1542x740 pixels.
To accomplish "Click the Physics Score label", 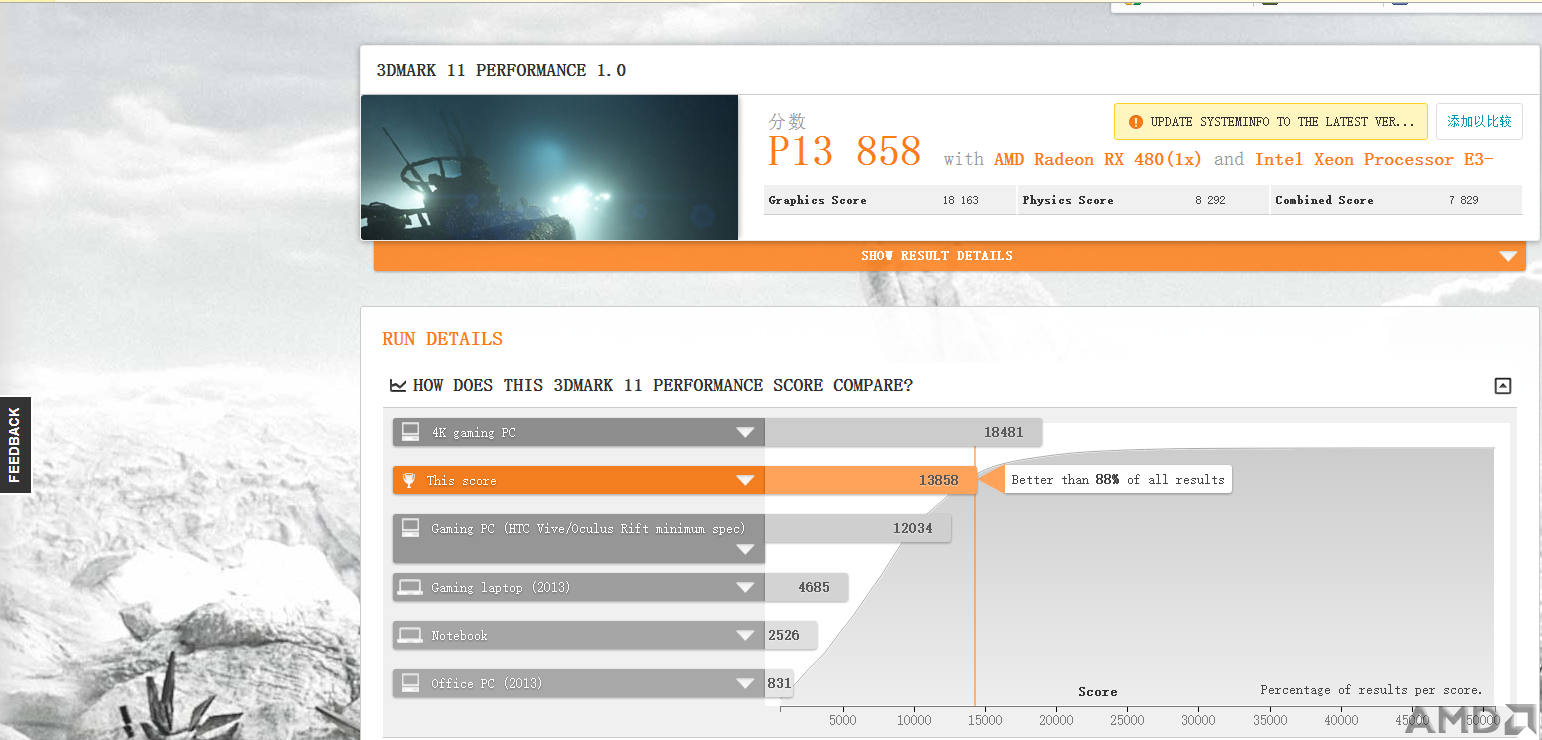I will click(1068, 200).
